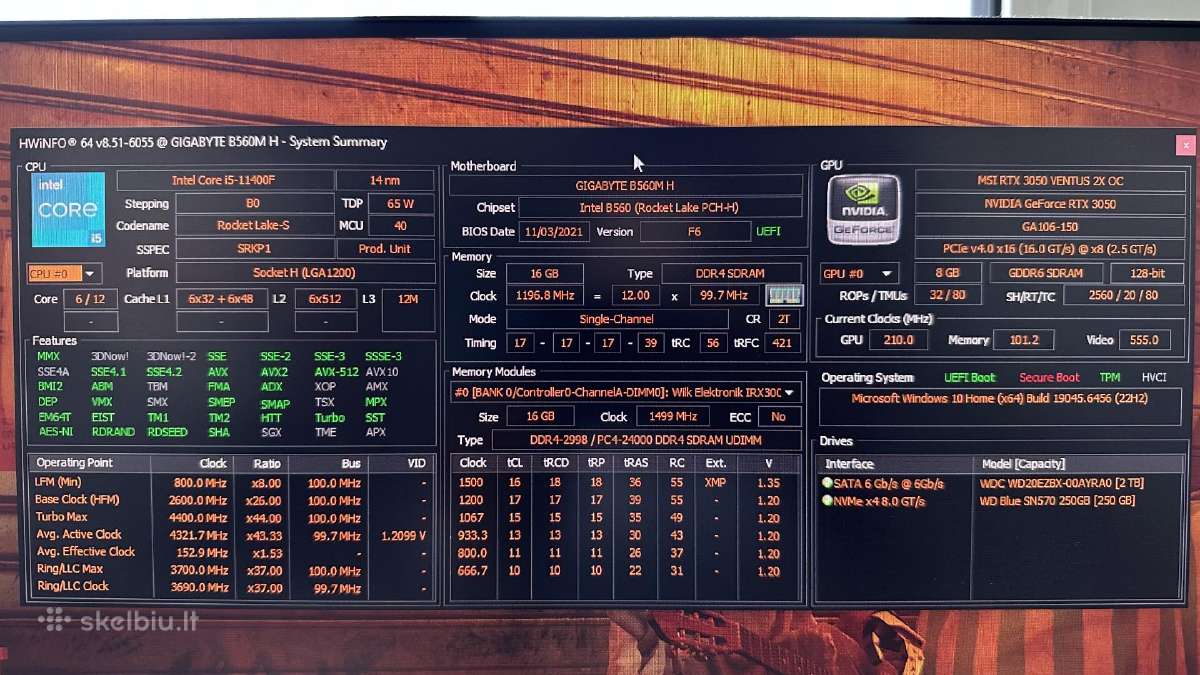Click the tRCD column header
Screen dimensions: 1200x675
[x=555, y=463]
